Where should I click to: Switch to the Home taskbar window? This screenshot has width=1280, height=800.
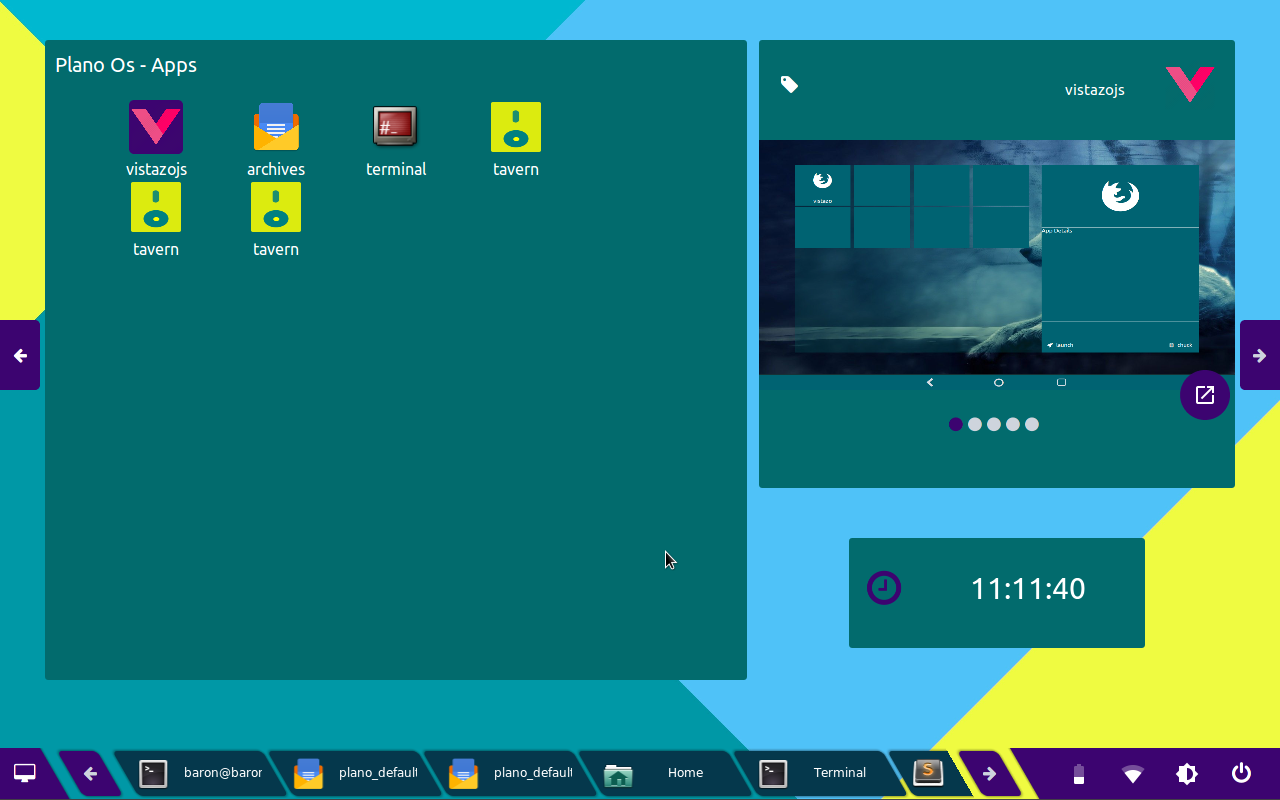[x=665, y=773]
